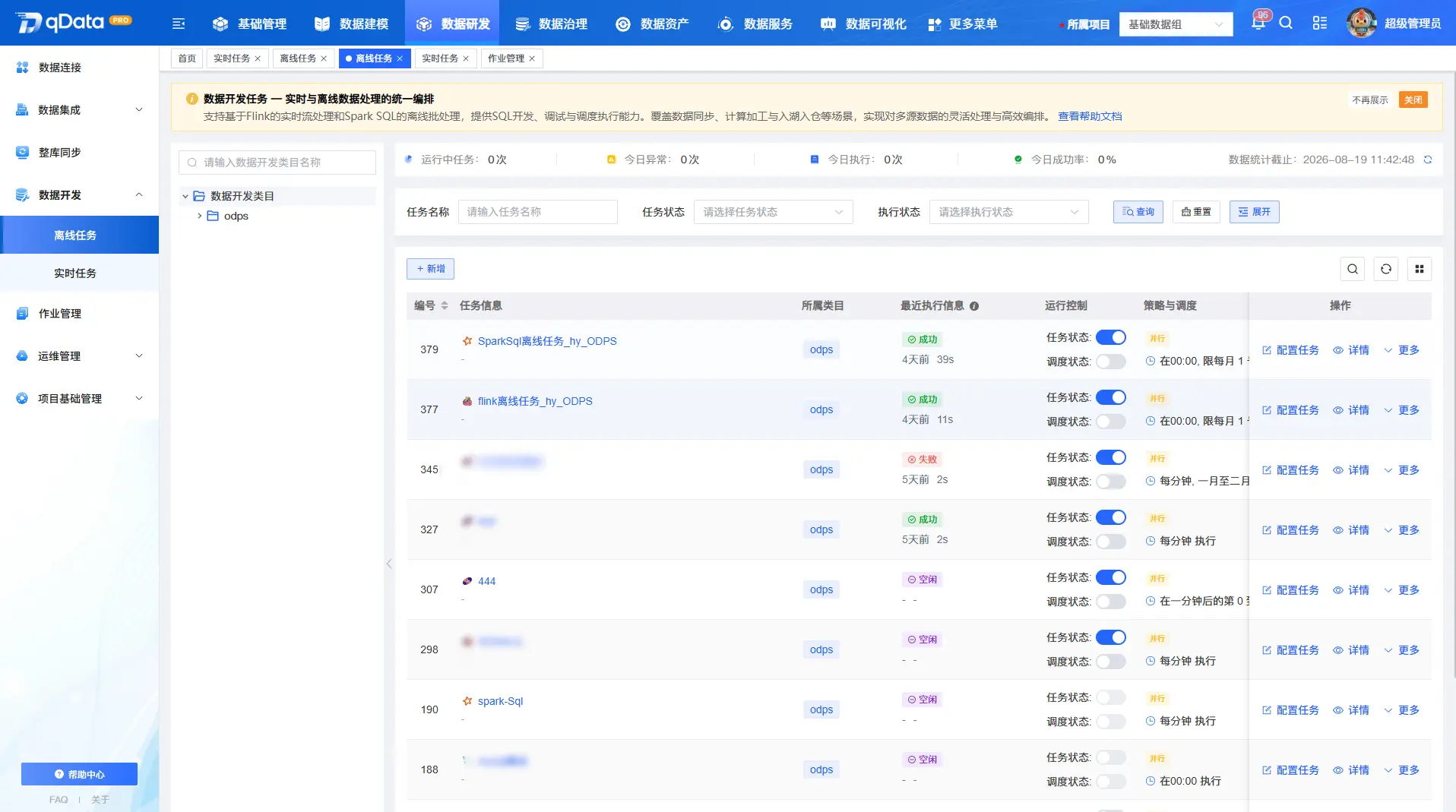Open 更多 menu for task 379

click(1401, 350)
